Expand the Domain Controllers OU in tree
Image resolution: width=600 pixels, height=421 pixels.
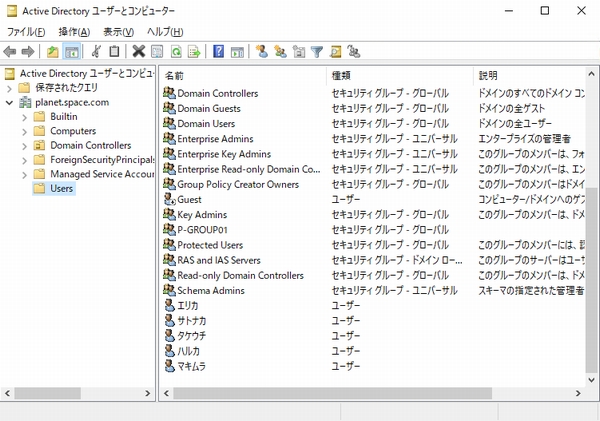click(24, 146)
